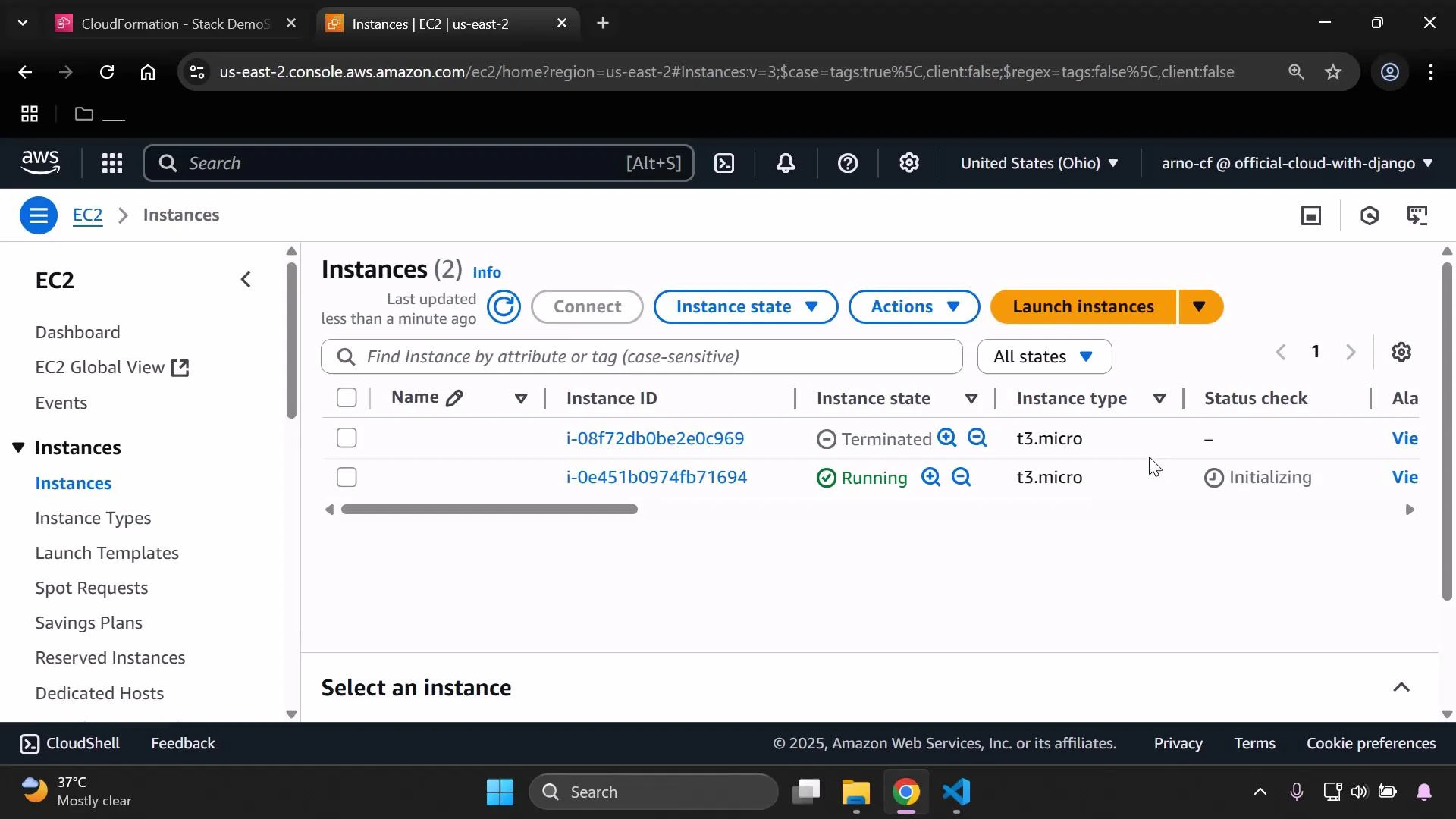Bookmark this page with the star
This screenshot has height=819, width=1456.
click(x=1333, y=72)
